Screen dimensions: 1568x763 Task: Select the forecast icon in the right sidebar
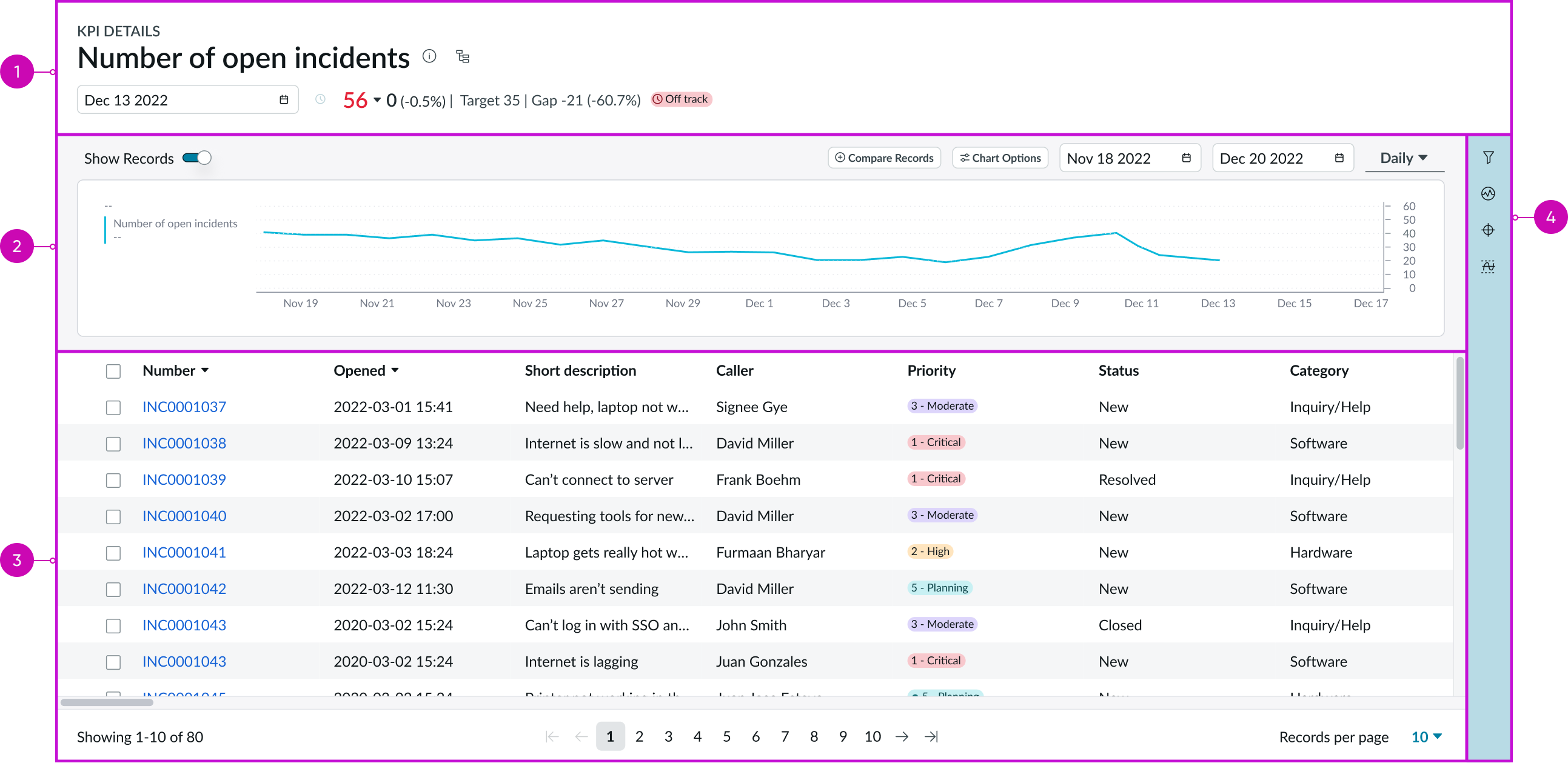pos(1489,266)
